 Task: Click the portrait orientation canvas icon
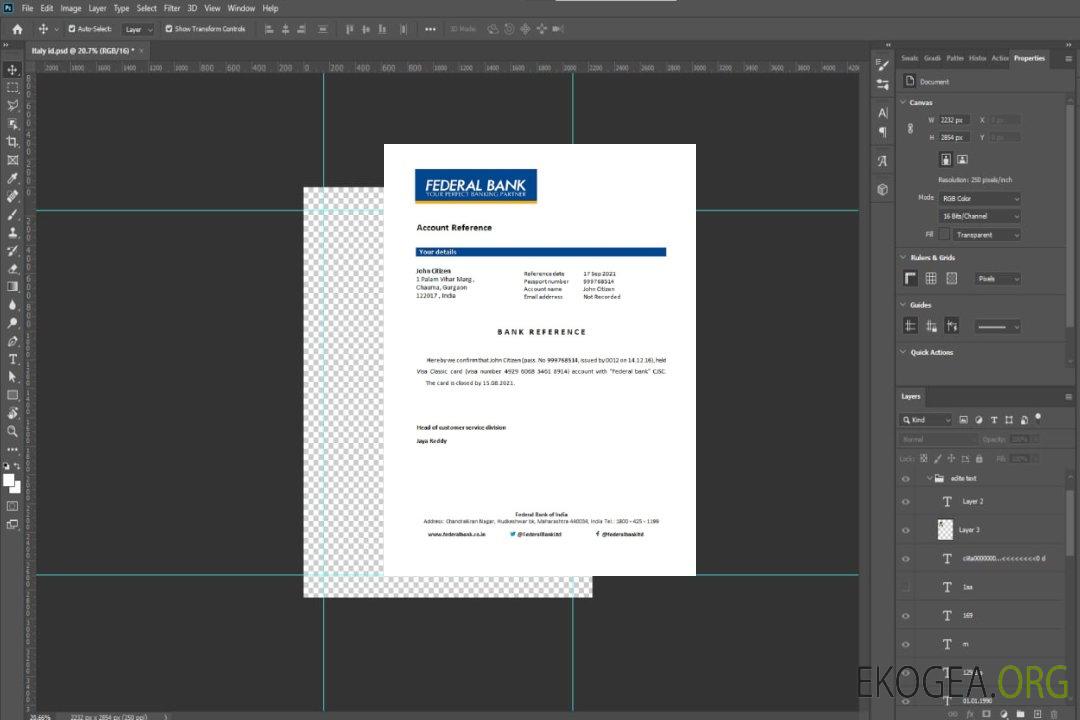click(x=945, y=159)
